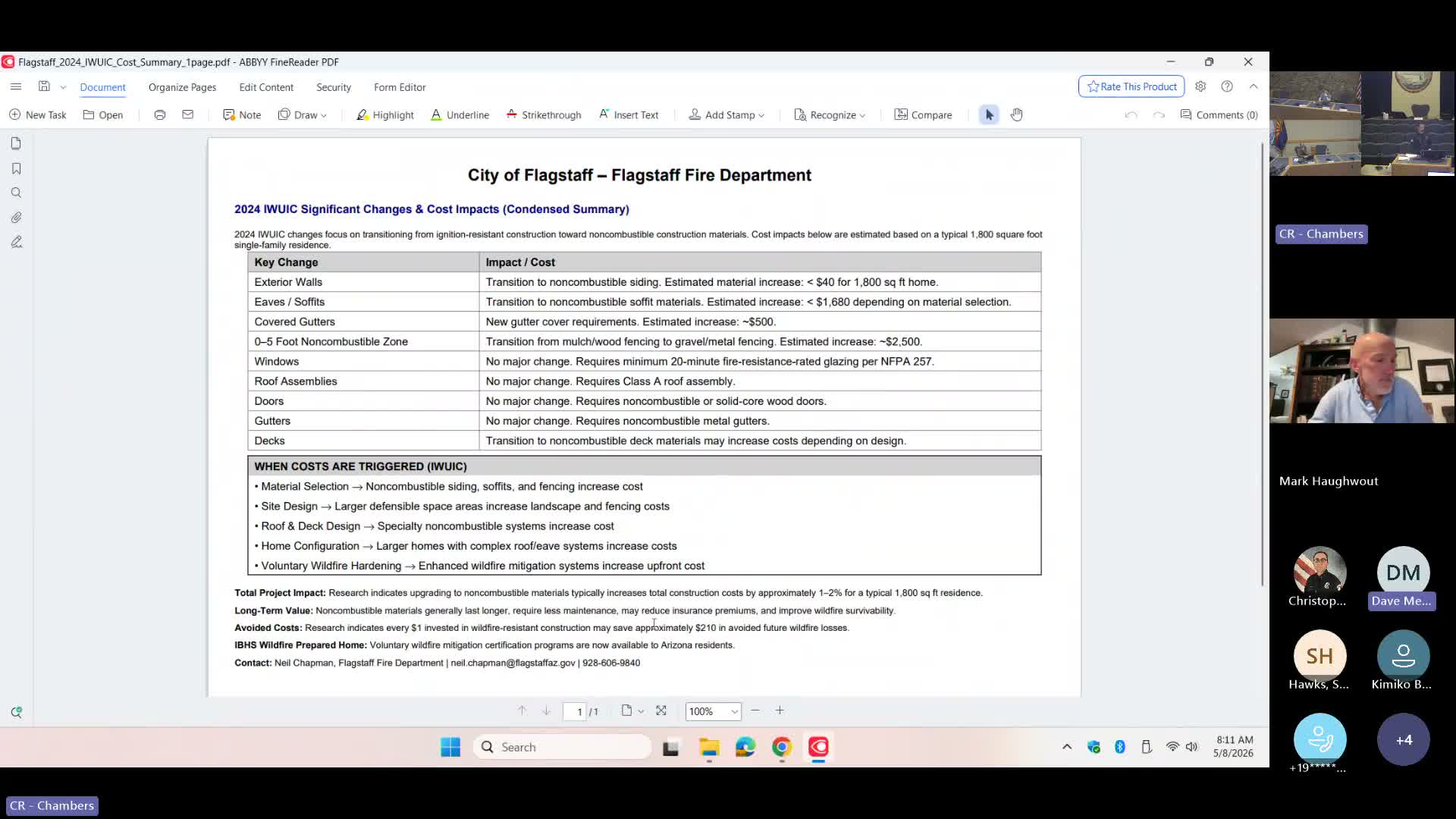Open the 100% zoom level combo box
Viewport: 1456px width, 819px height.
[x=713, y=711]
